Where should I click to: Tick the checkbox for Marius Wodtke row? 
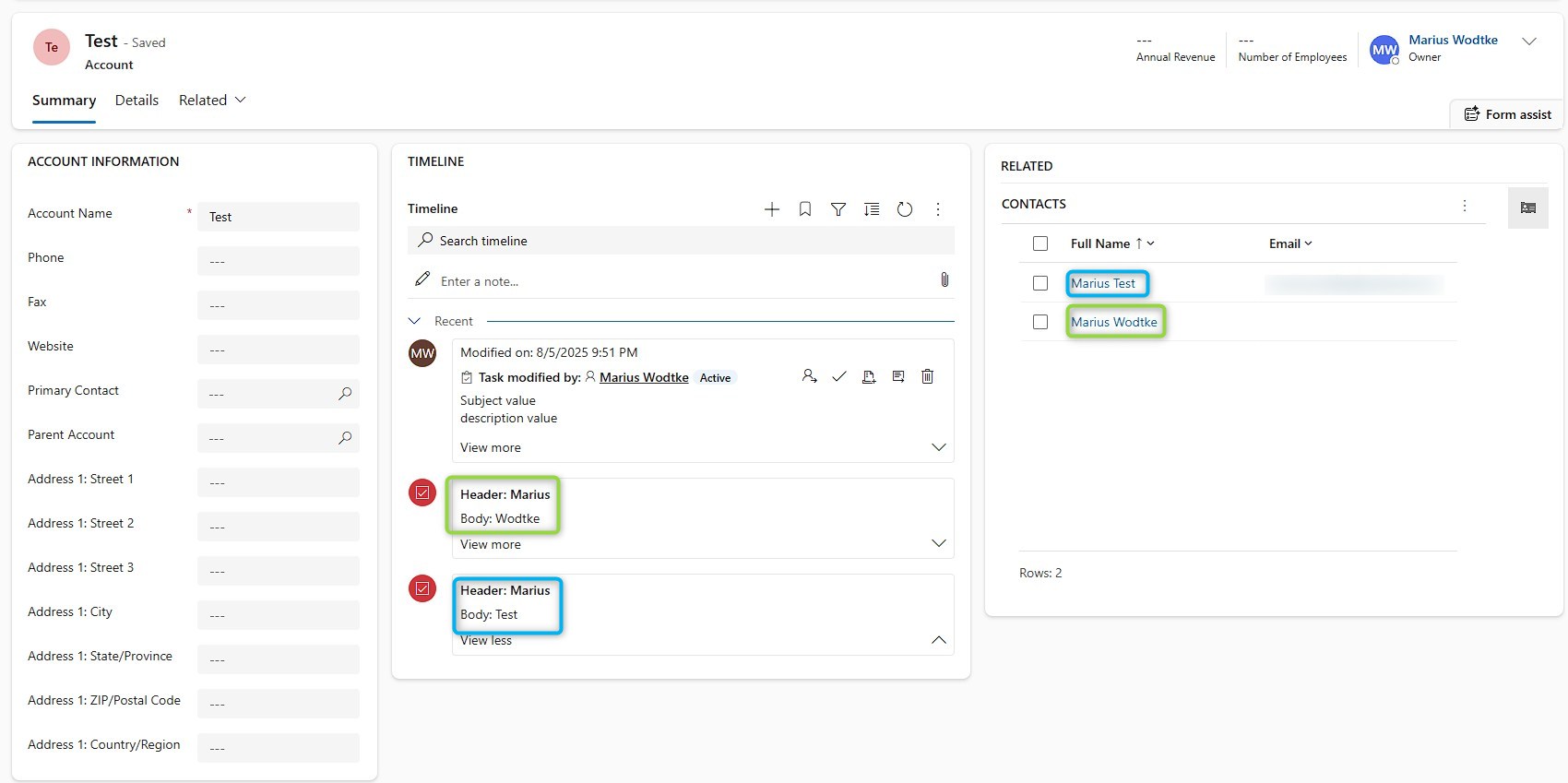(1040, 322)
